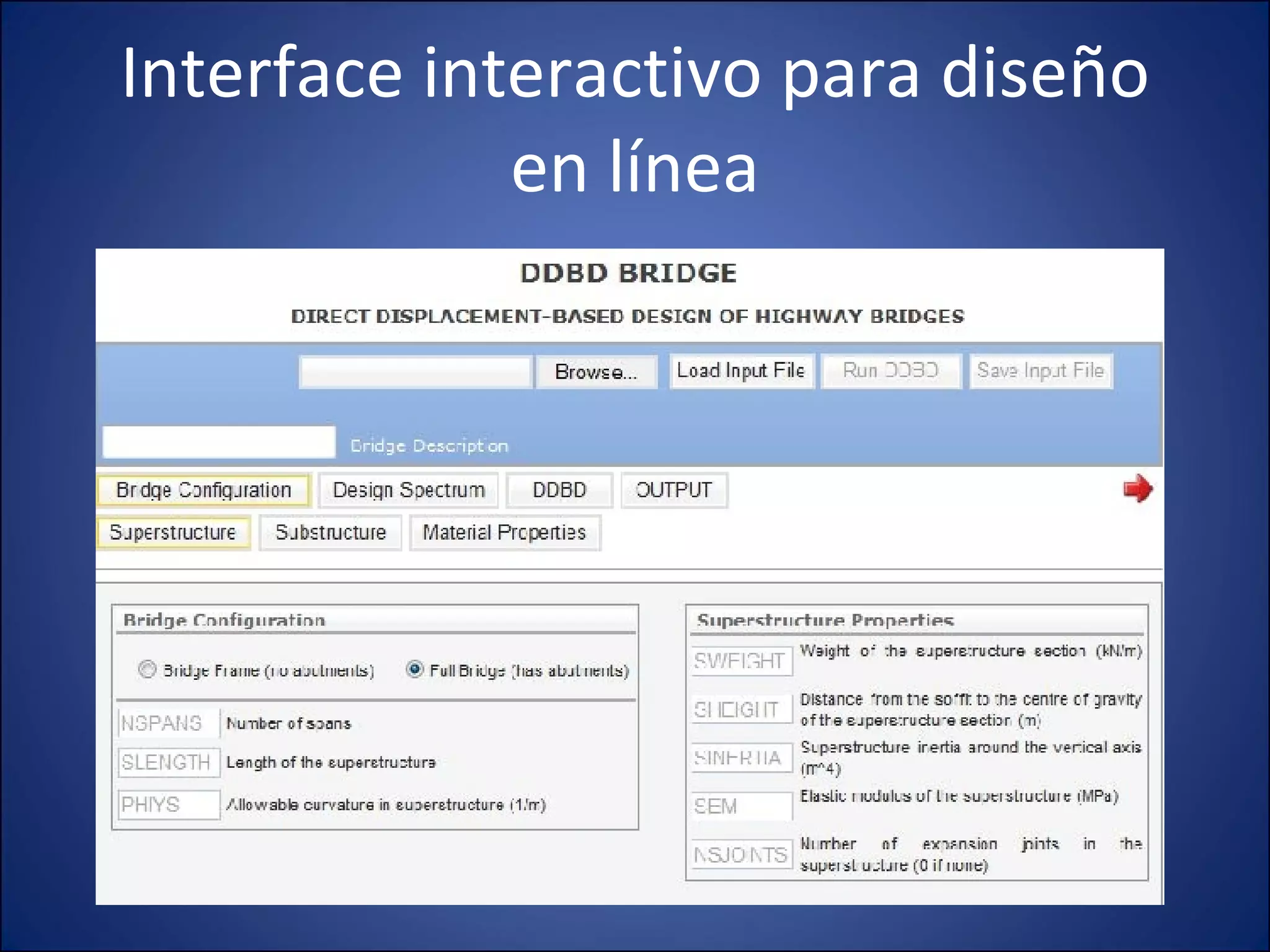Click the Bridge Description text field
This screenshot has height=952, width=1270.
click(x=219, y=442)
